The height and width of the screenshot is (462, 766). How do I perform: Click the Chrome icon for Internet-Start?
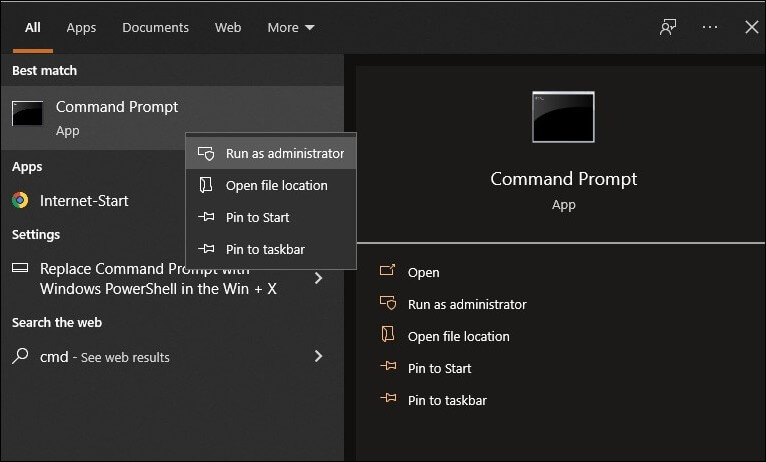click(x=20, y=200)
